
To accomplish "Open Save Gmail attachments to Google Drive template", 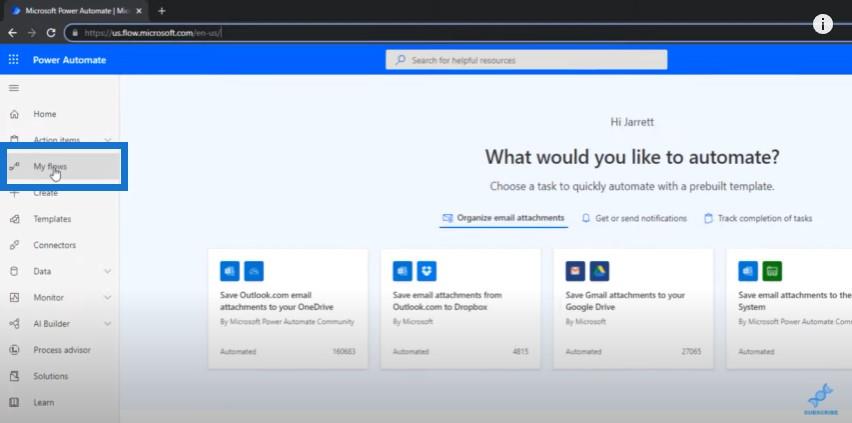I will tap(633, 309).
